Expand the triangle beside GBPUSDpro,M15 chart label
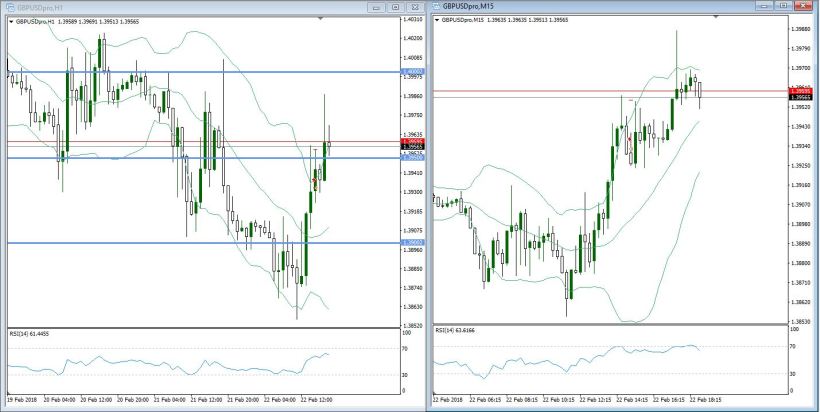The image size is (820, 412). tap(437, 20)
